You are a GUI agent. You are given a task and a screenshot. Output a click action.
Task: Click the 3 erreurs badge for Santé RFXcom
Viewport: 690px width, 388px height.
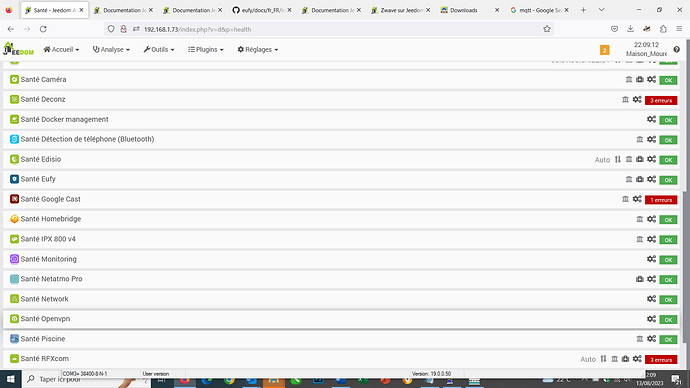pos(661,360)
